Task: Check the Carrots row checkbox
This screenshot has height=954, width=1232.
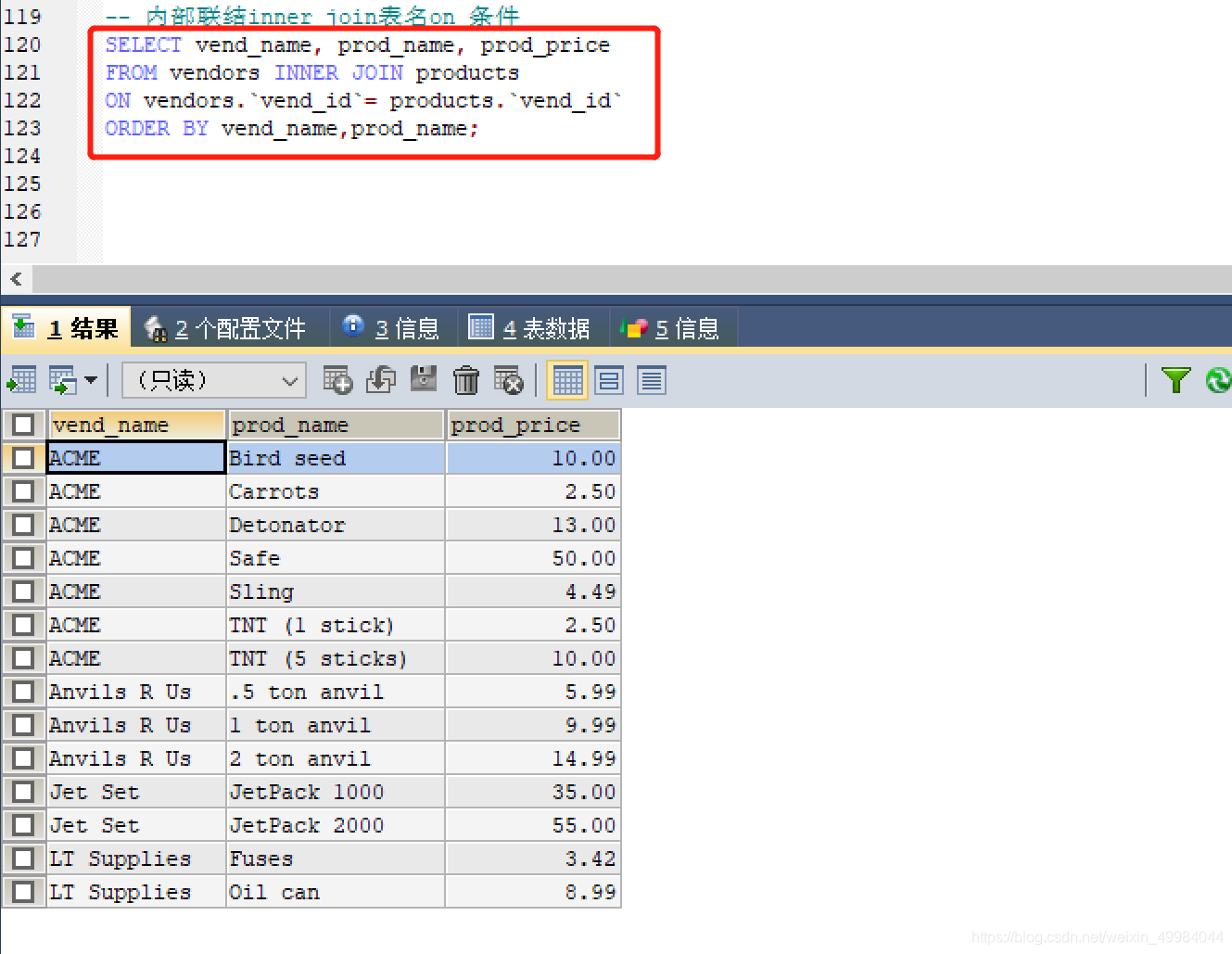Action: 23,491
